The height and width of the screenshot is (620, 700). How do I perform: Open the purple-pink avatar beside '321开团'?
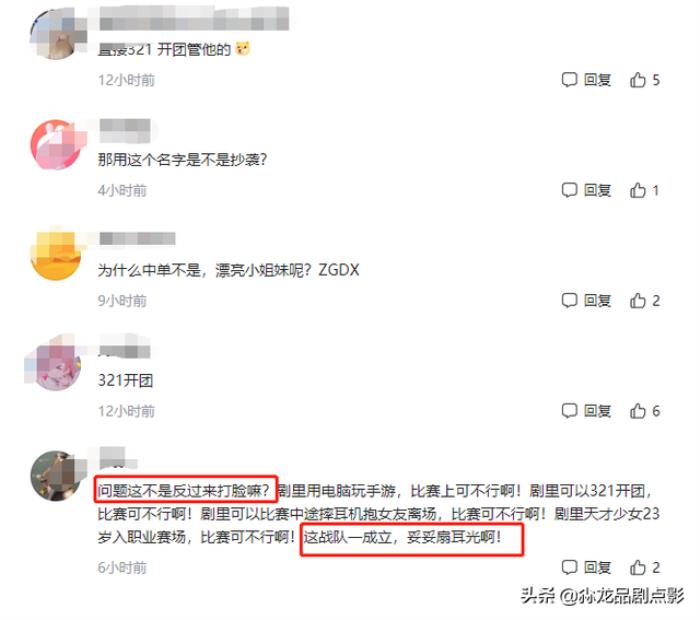[x=56, y=365]
